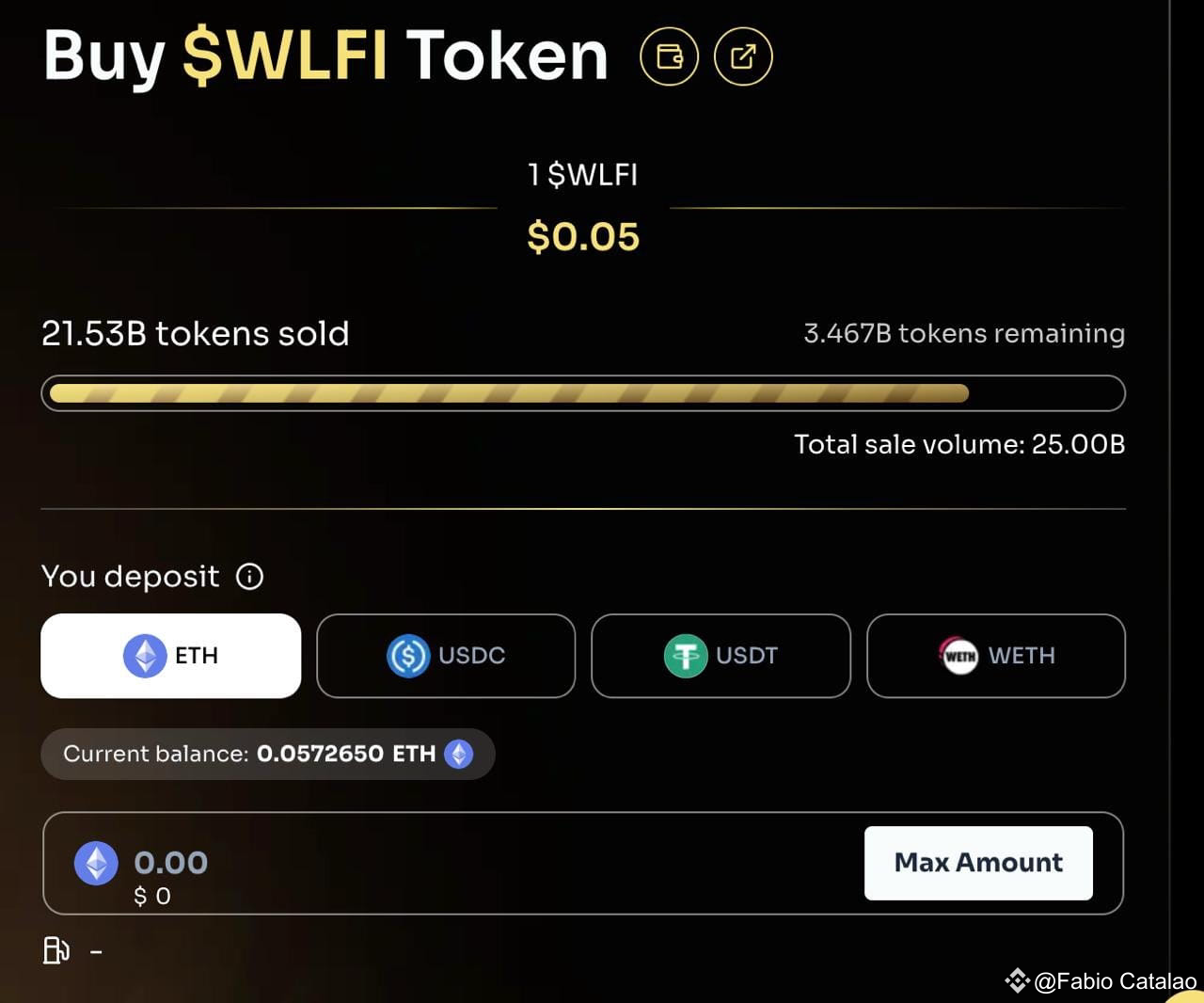Click the Current balance 0.0572650 ETH chip
The width and height of the screenshot is (1204, 1003).
(267, 754)
